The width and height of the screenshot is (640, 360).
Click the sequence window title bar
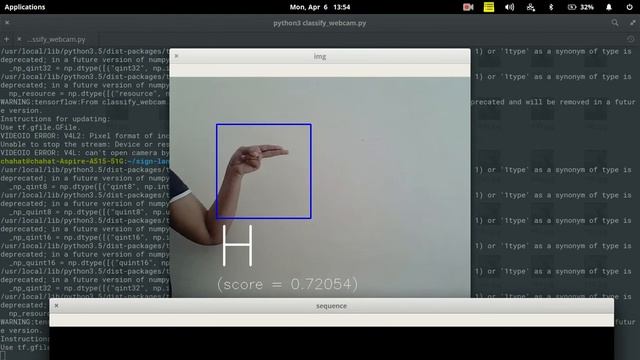331,306
